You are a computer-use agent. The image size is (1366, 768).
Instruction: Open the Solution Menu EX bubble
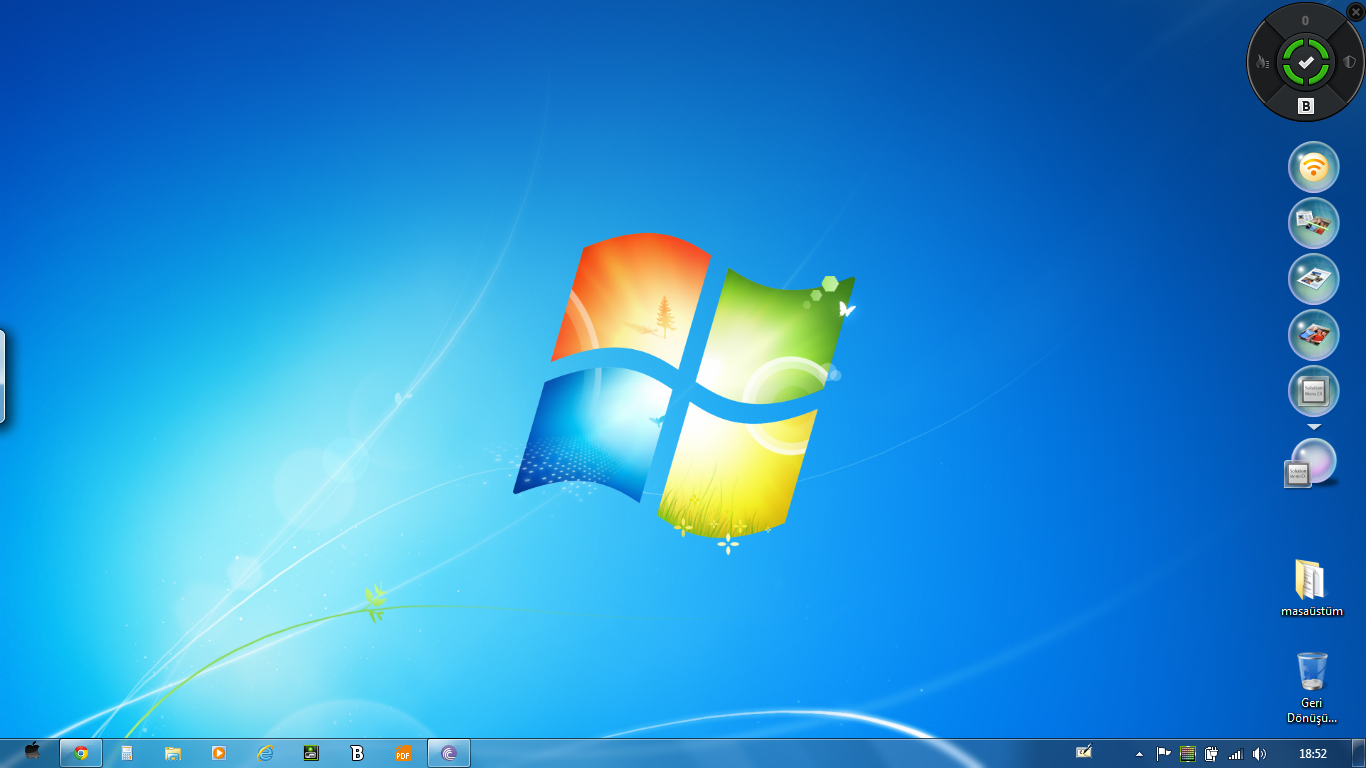1313,391
